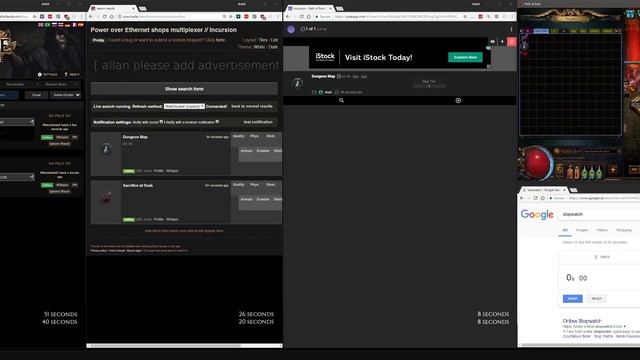
Task: Click green whisper icon on poeapp Dungeon Map result
Action: click(321, 92)
